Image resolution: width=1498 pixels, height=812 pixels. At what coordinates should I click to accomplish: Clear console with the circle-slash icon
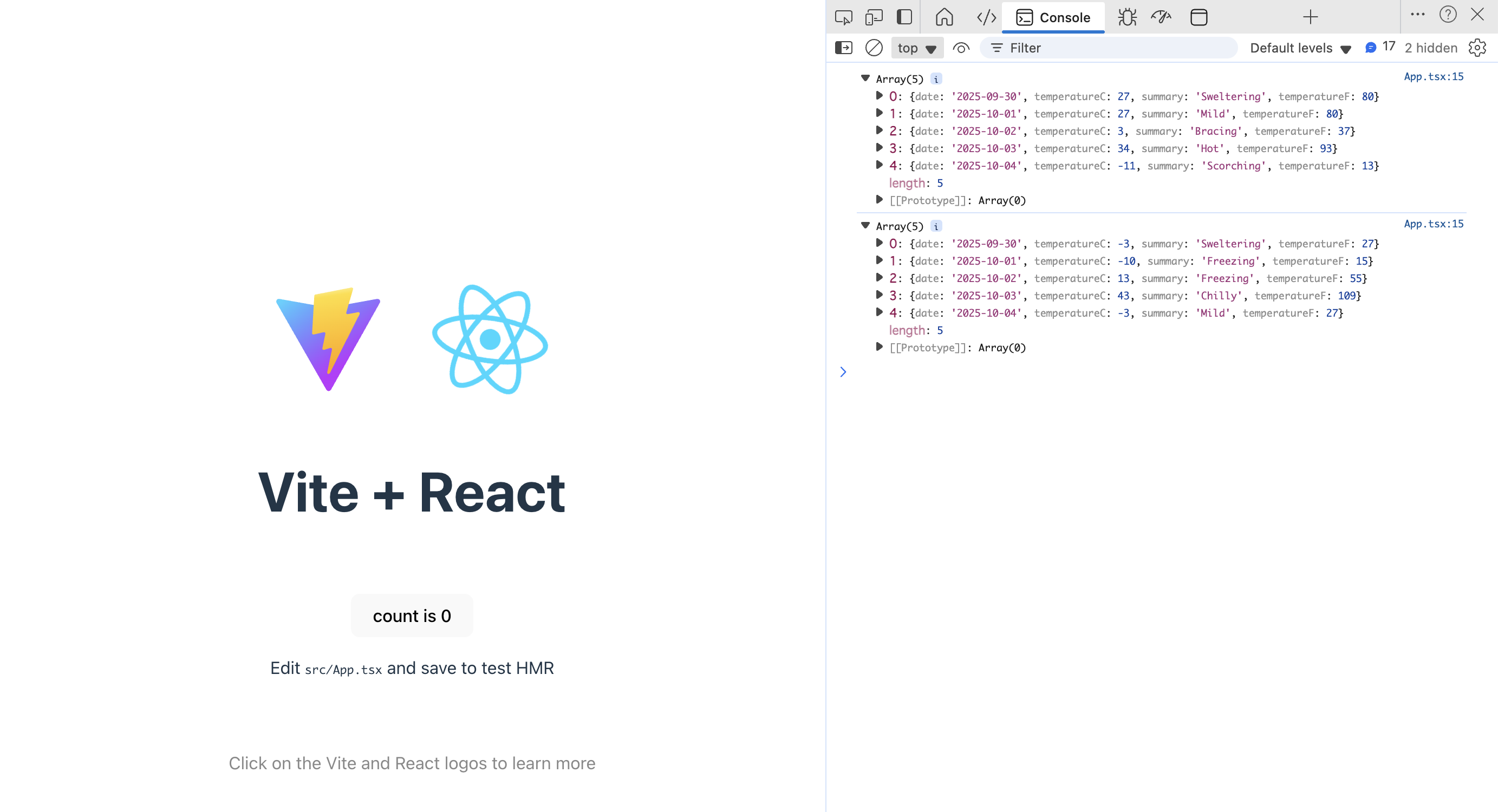tap(874, 48)
